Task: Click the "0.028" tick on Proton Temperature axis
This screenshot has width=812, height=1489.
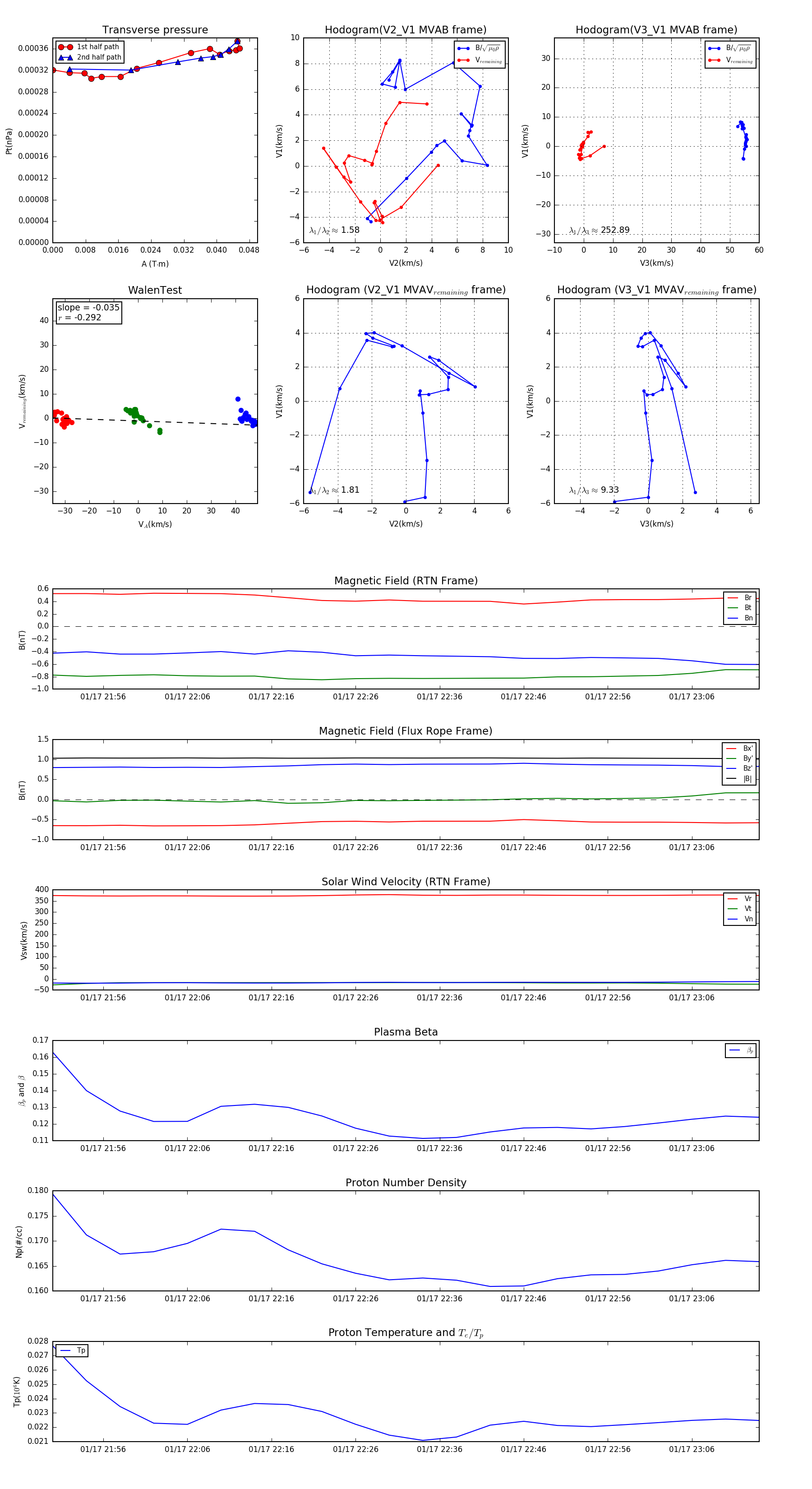Action: click(x=38, y=1341)
